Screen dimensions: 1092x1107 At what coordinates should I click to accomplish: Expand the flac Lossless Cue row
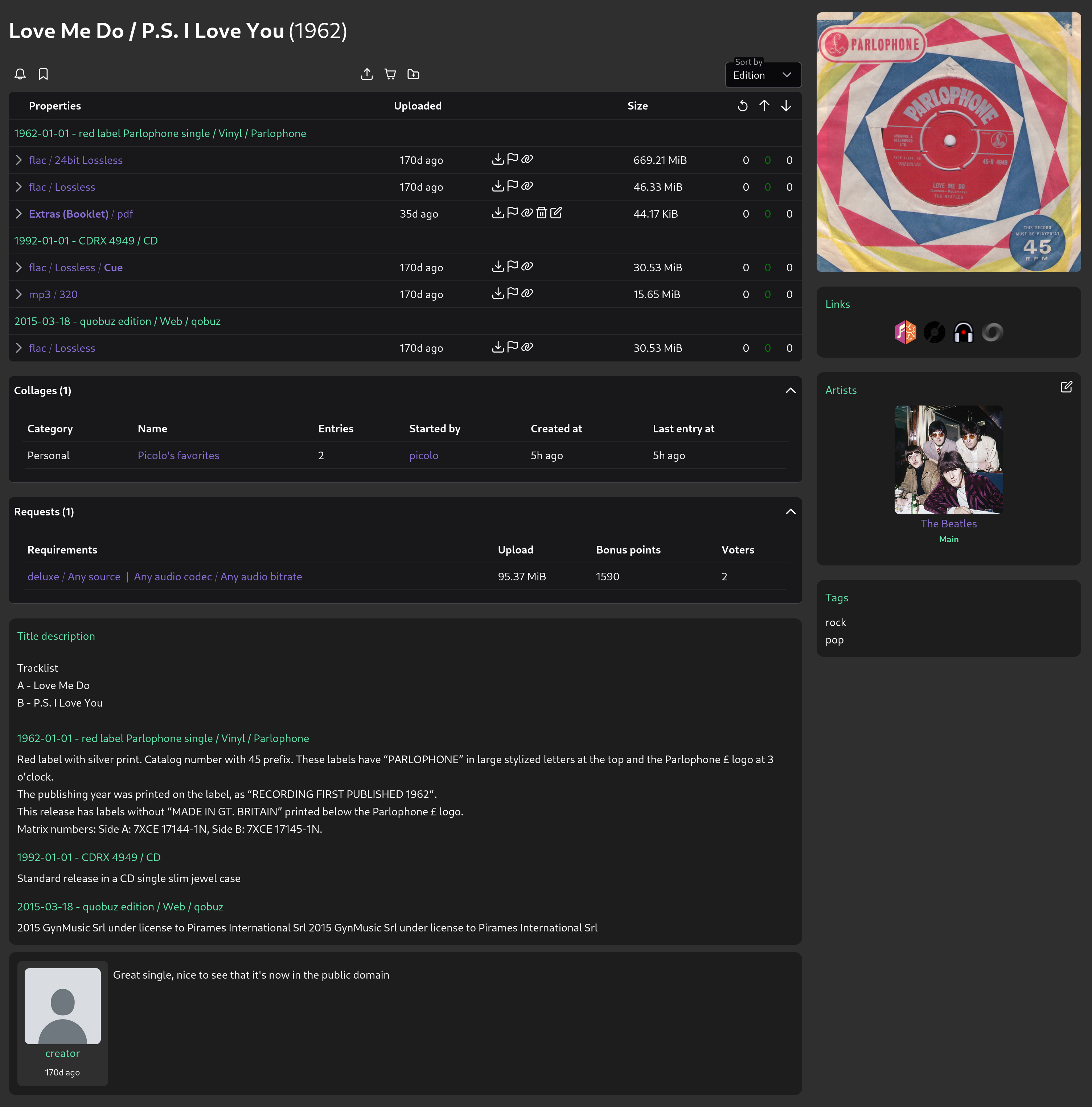pyautogui.click(x=19, y=268)
